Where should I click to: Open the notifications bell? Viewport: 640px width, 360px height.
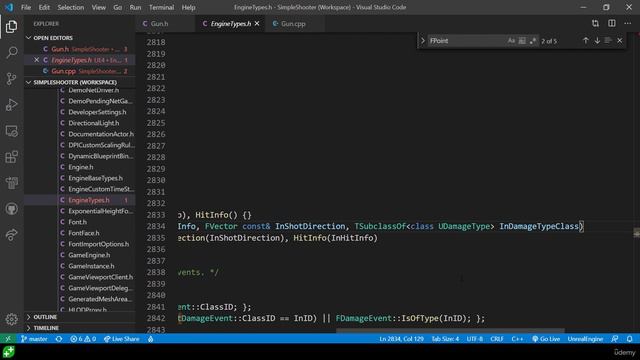(629, 339)
